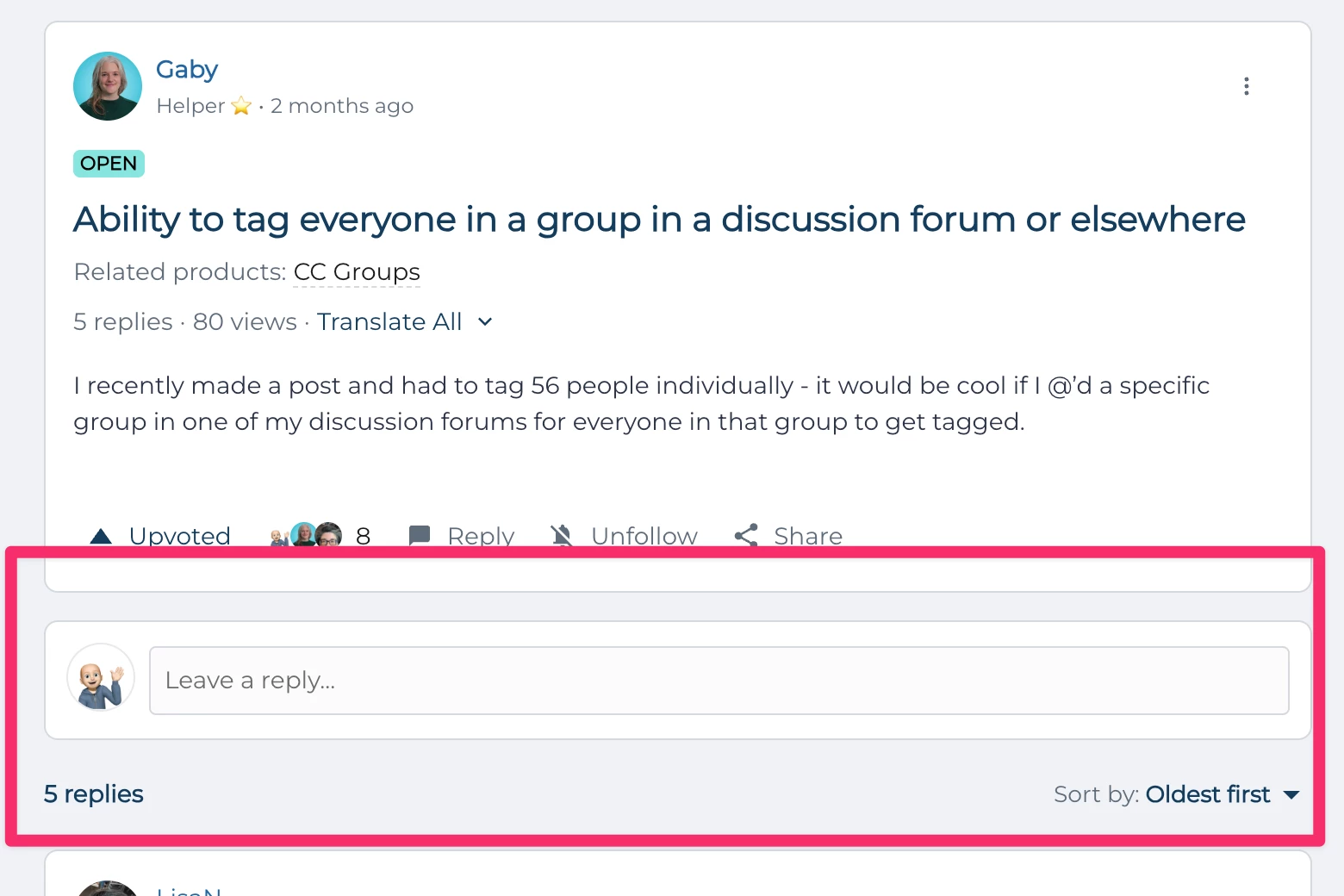The height and width of the screenshot is (896, 1344).
Task: Open the CC Groups related product link
Action: coord(357,272)
